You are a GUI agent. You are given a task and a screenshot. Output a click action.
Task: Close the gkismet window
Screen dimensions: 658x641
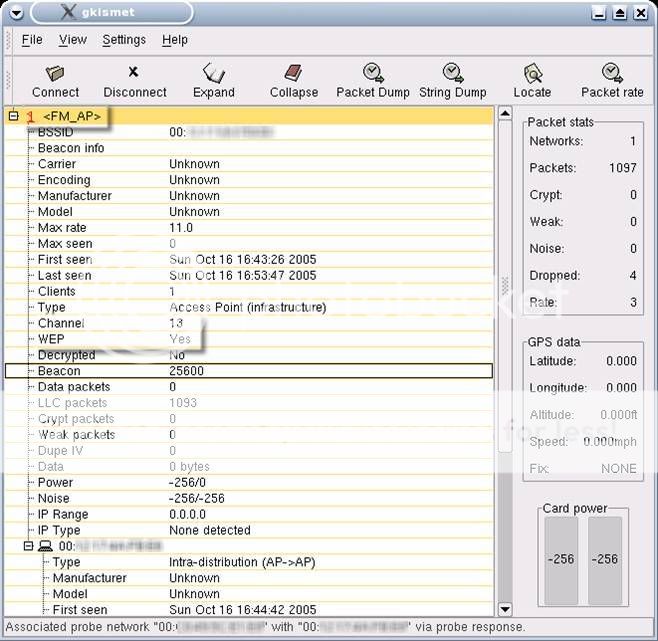pos(641,13)
